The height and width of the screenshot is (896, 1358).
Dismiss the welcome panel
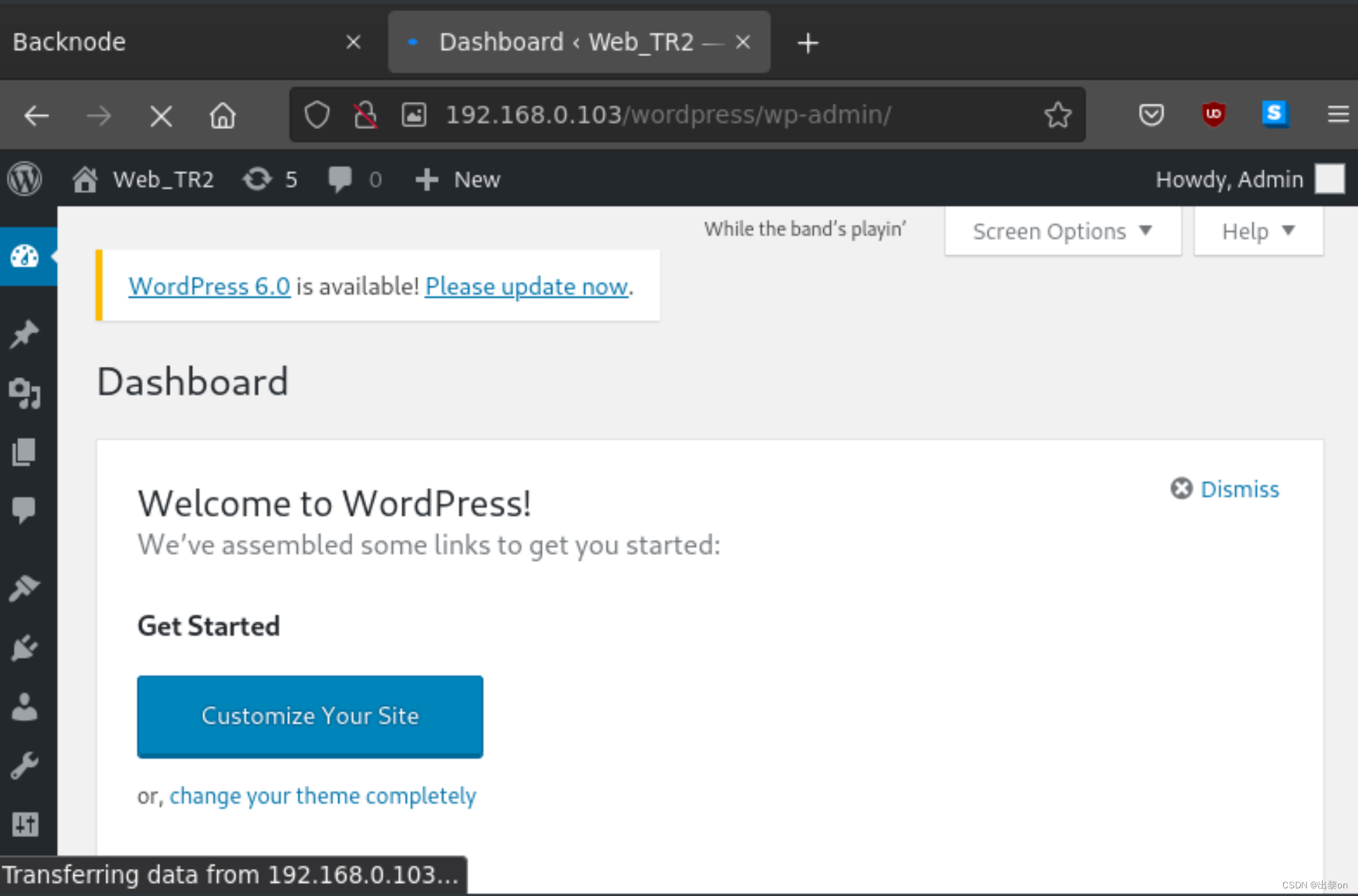pyautogui.click(x=1225, y=489)
